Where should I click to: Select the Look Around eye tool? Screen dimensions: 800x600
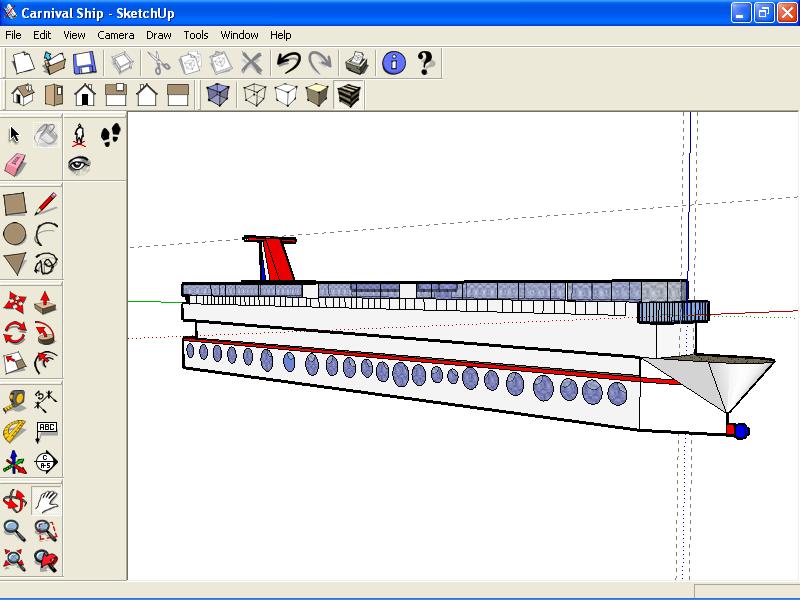point(79,164)
